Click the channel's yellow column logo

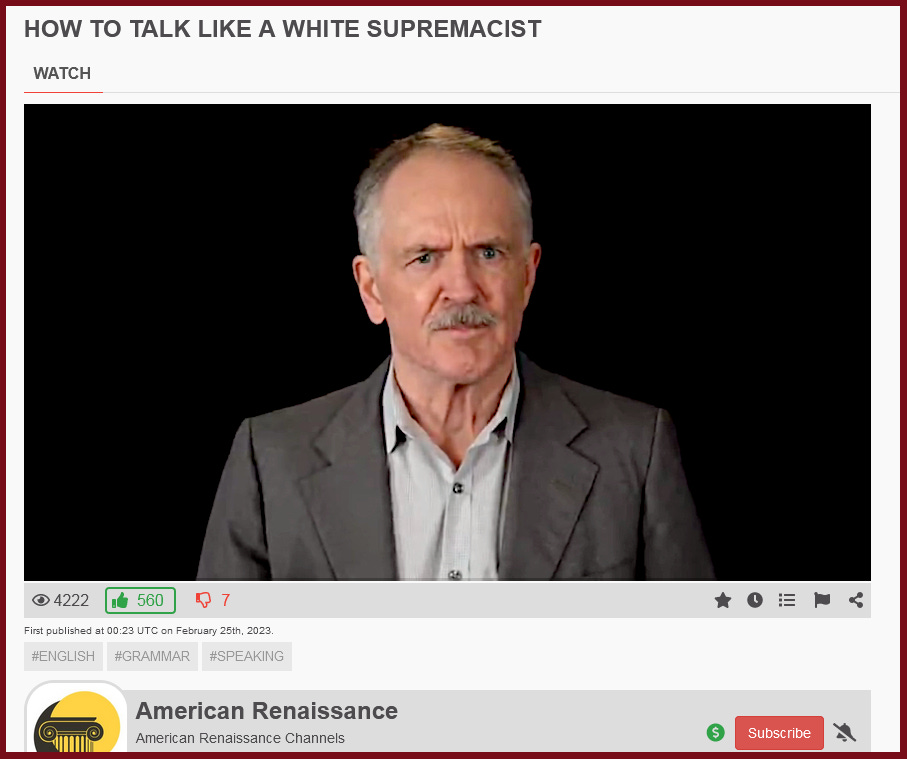(x=77, y=721)
